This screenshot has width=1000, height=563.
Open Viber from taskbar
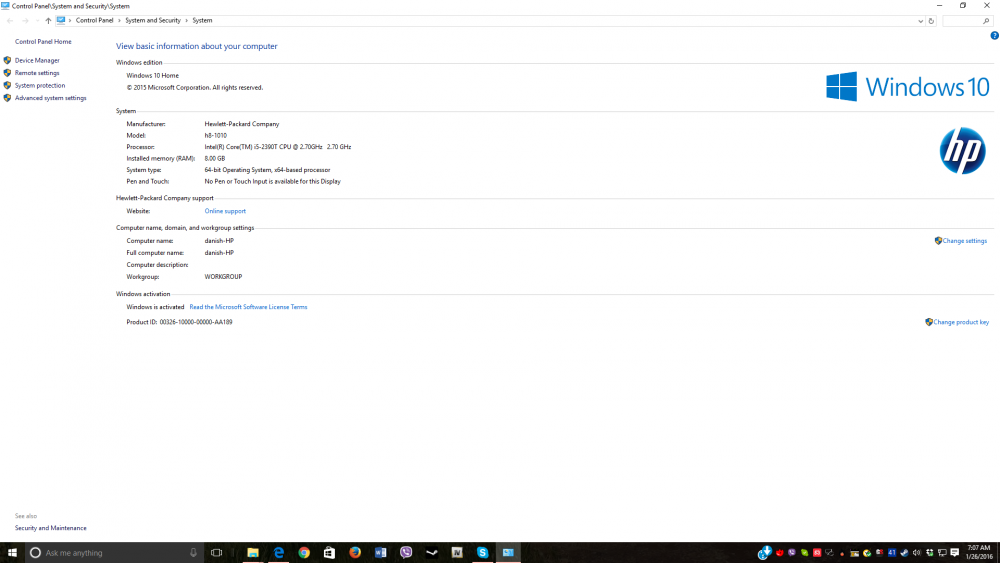[x=406, y=553]
